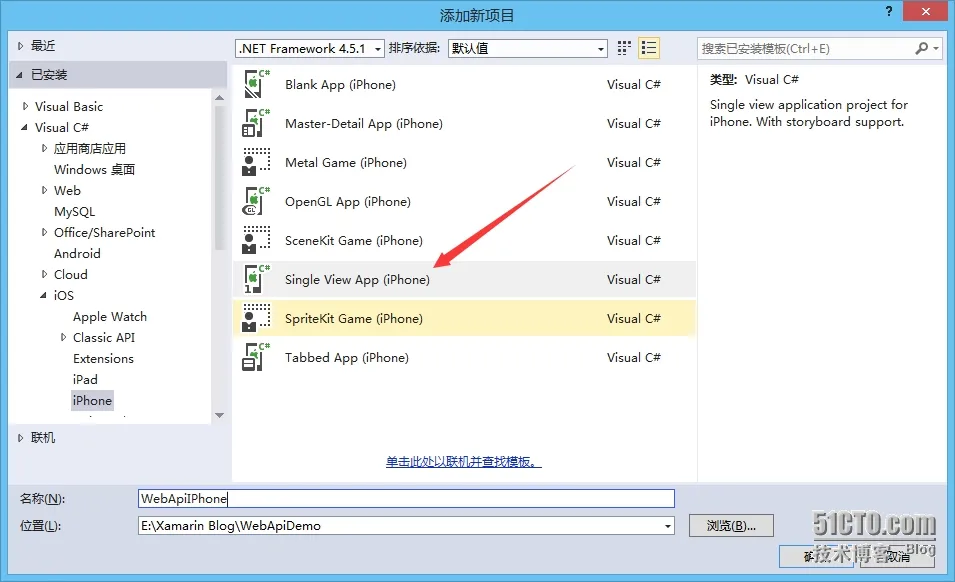Expand the 最近 section

pos(20,46)
